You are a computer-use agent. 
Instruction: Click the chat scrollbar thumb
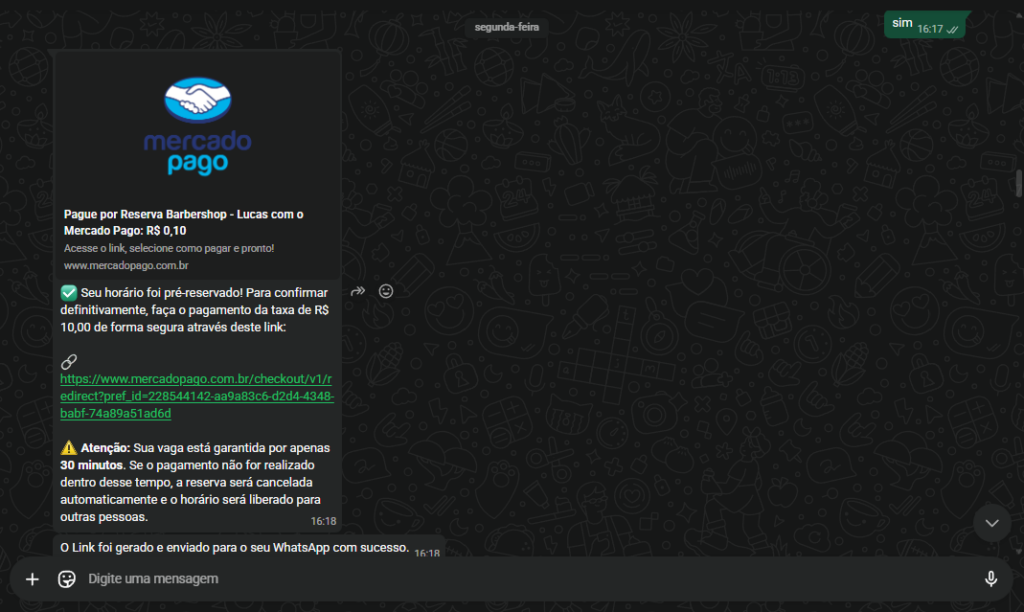pyautogui.click(x=1019, y=183)
